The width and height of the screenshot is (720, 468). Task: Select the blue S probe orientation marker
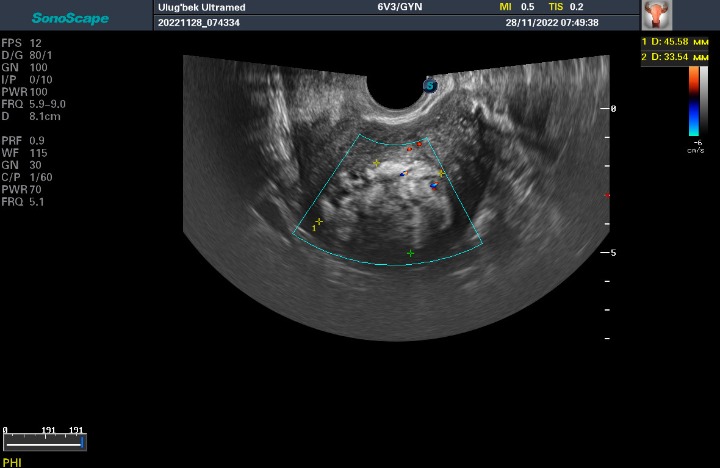pyautogui.click(x=431, y=86)
